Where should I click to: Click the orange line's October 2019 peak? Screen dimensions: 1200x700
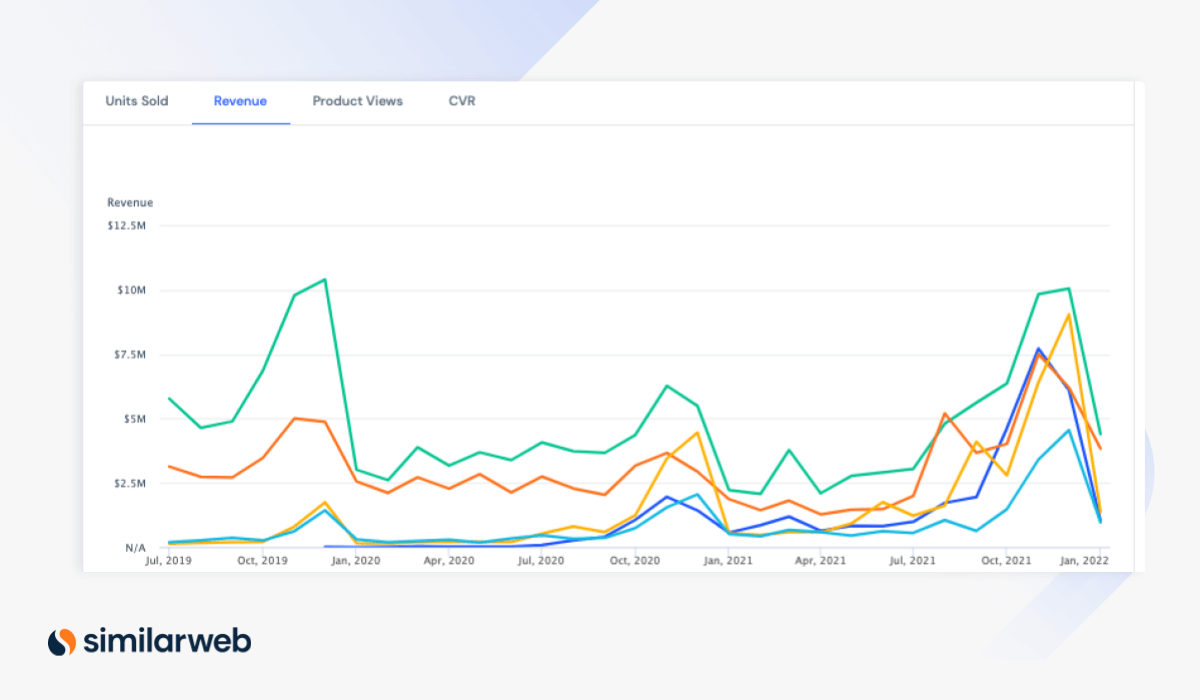[x=295, y=419]
